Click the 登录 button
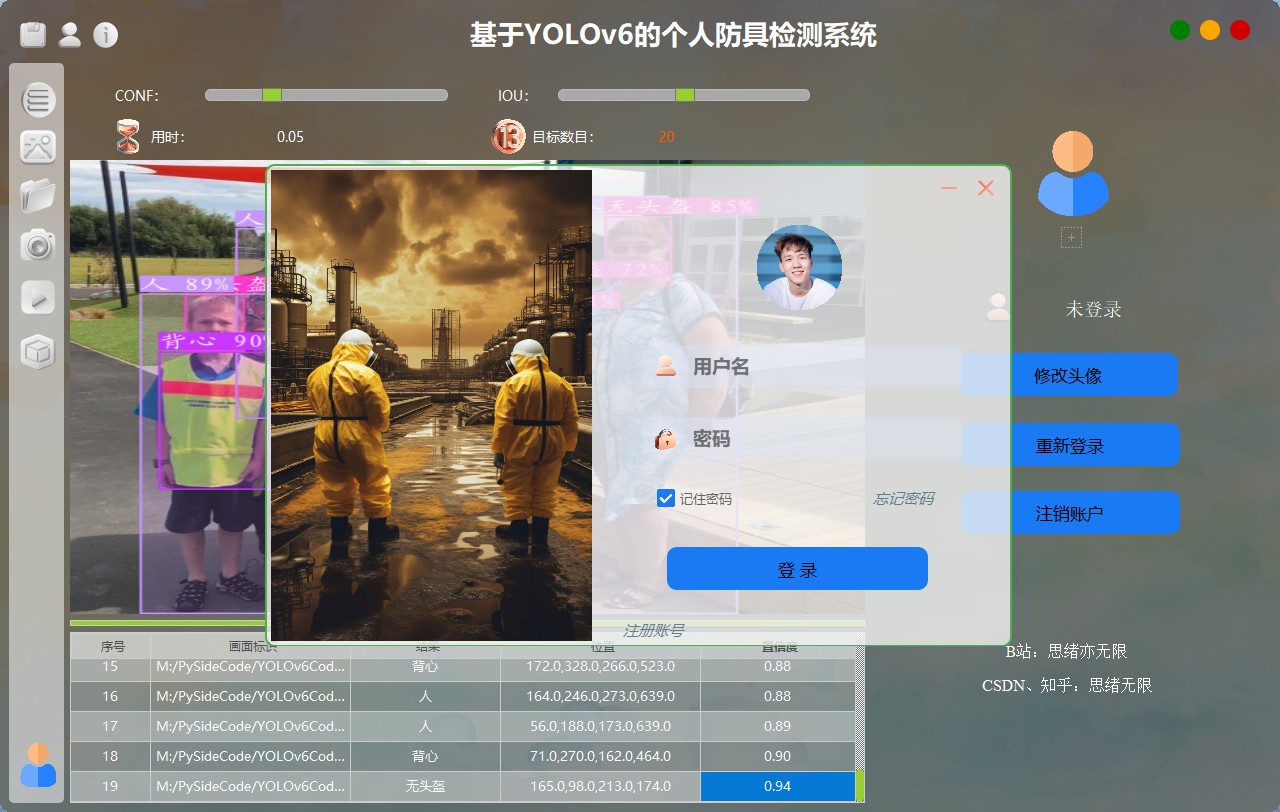This screenshot has width=1280, height=812. pyautogui.click(x=797, y=569)
